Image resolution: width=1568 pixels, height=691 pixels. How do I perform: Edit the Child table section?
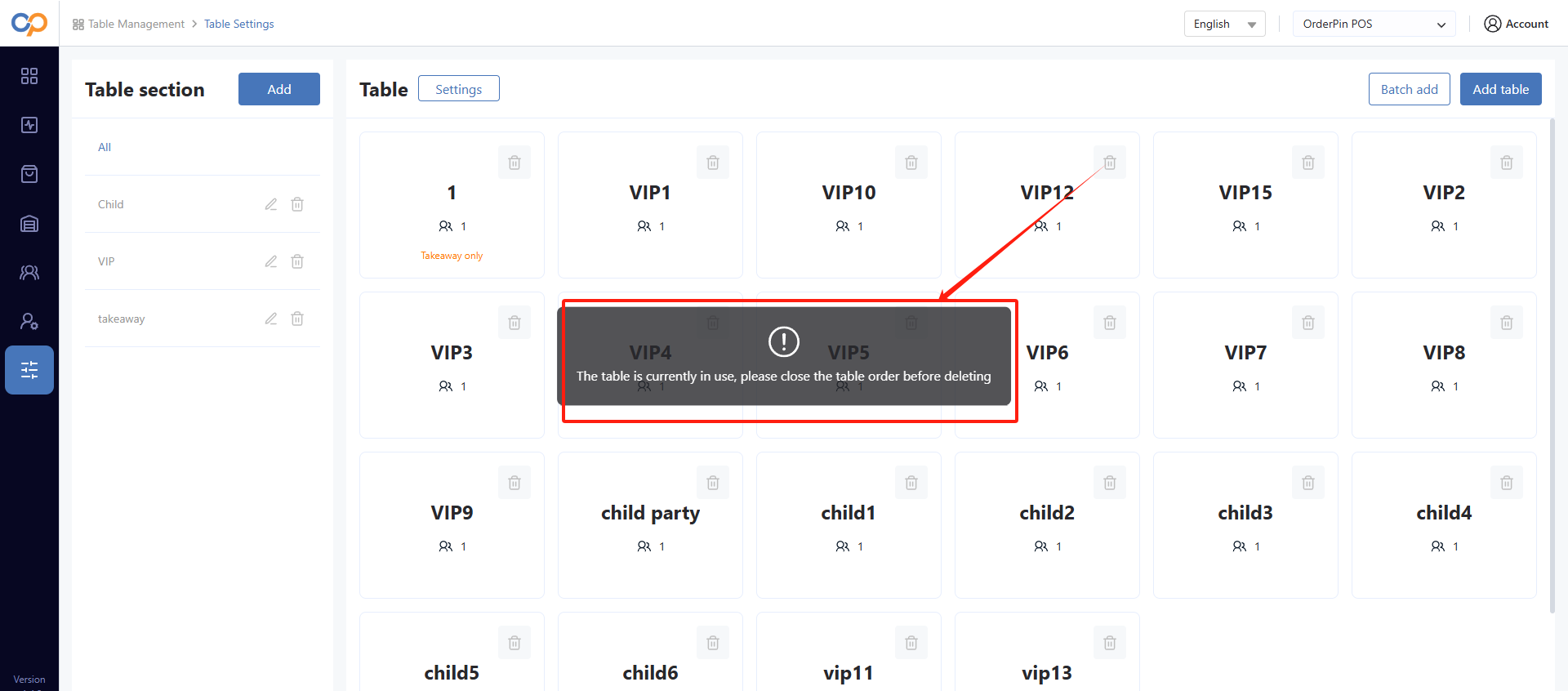[271, 204]
